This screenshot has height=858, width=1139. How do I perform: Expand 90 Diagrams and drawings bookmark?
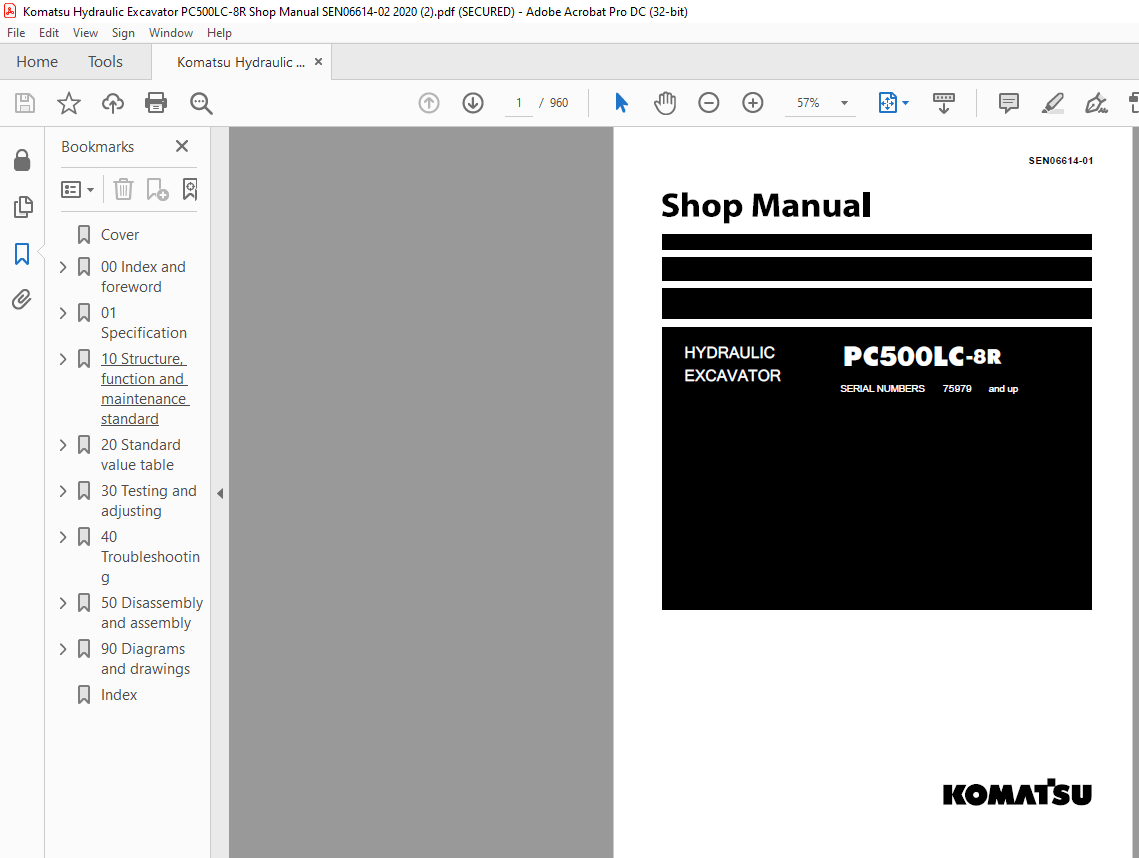(x=63, y=649)
